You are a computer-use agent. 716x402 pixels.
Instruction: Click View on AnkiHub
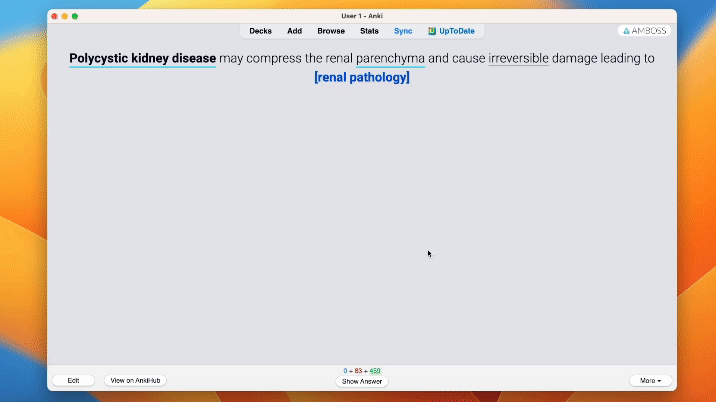click(135, 381)
